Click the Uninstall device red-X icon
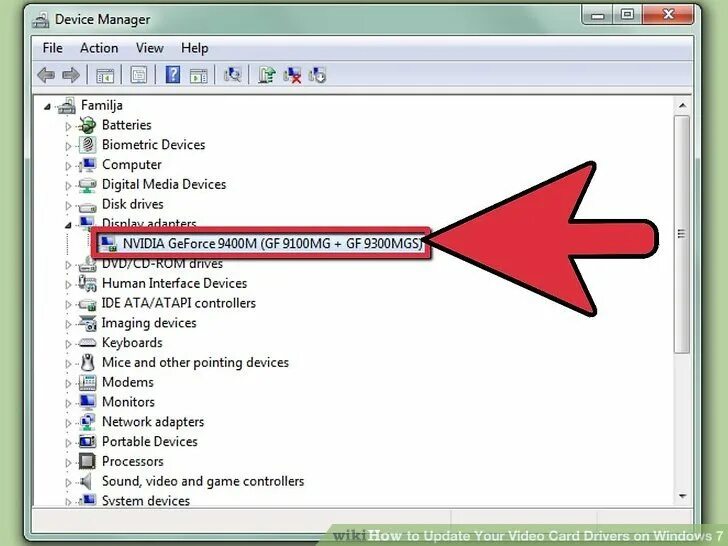Image resolution: width=728 pixels, height=546 pixels. tap(292, 75)
